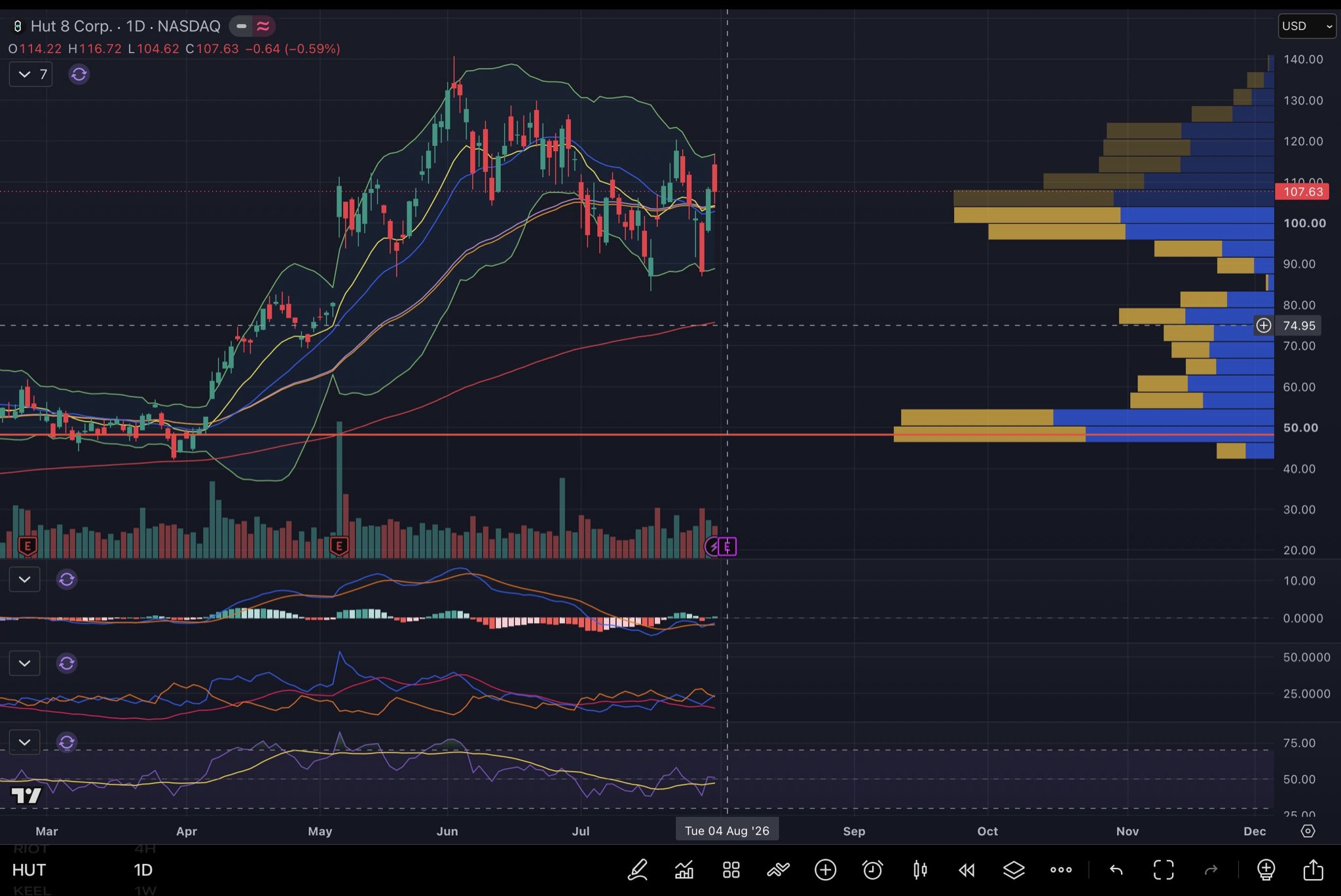Open the drawing tools pencil icon
This screenshot has height=896, width=1341.
[x=637, y=870]
